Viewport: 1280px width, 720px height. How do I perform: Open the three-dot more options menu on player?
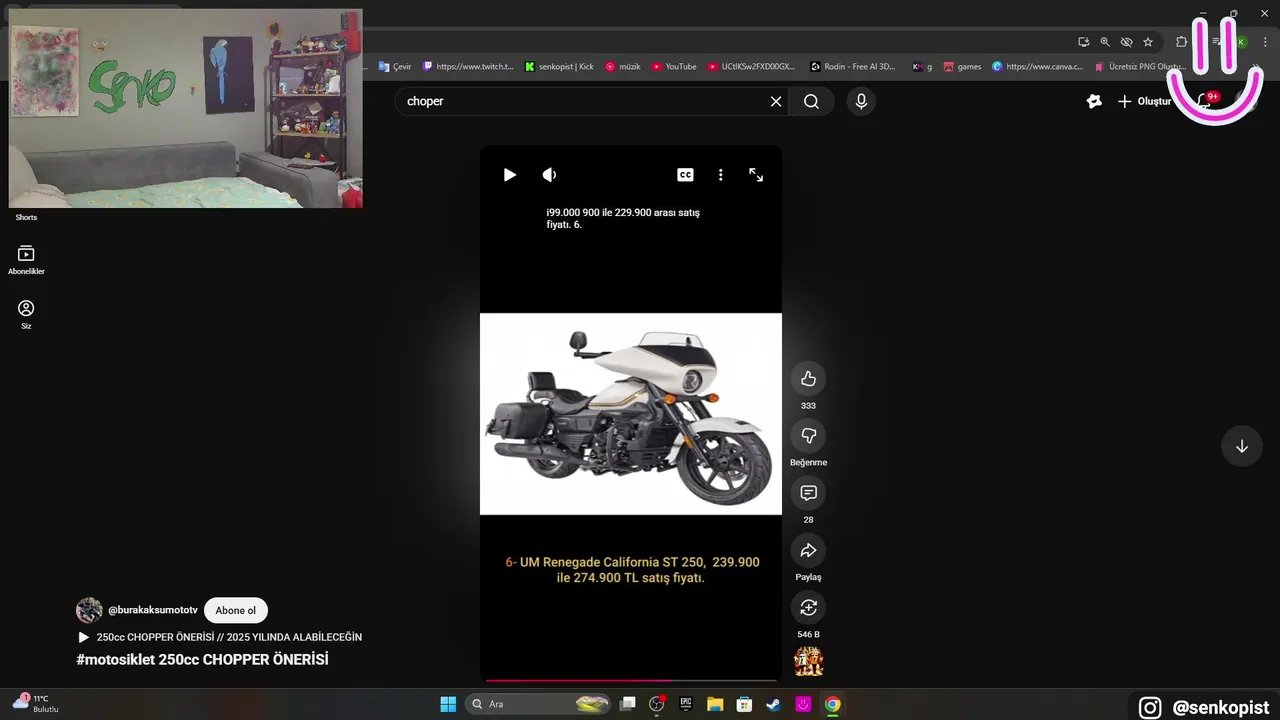tap(720, 175)
